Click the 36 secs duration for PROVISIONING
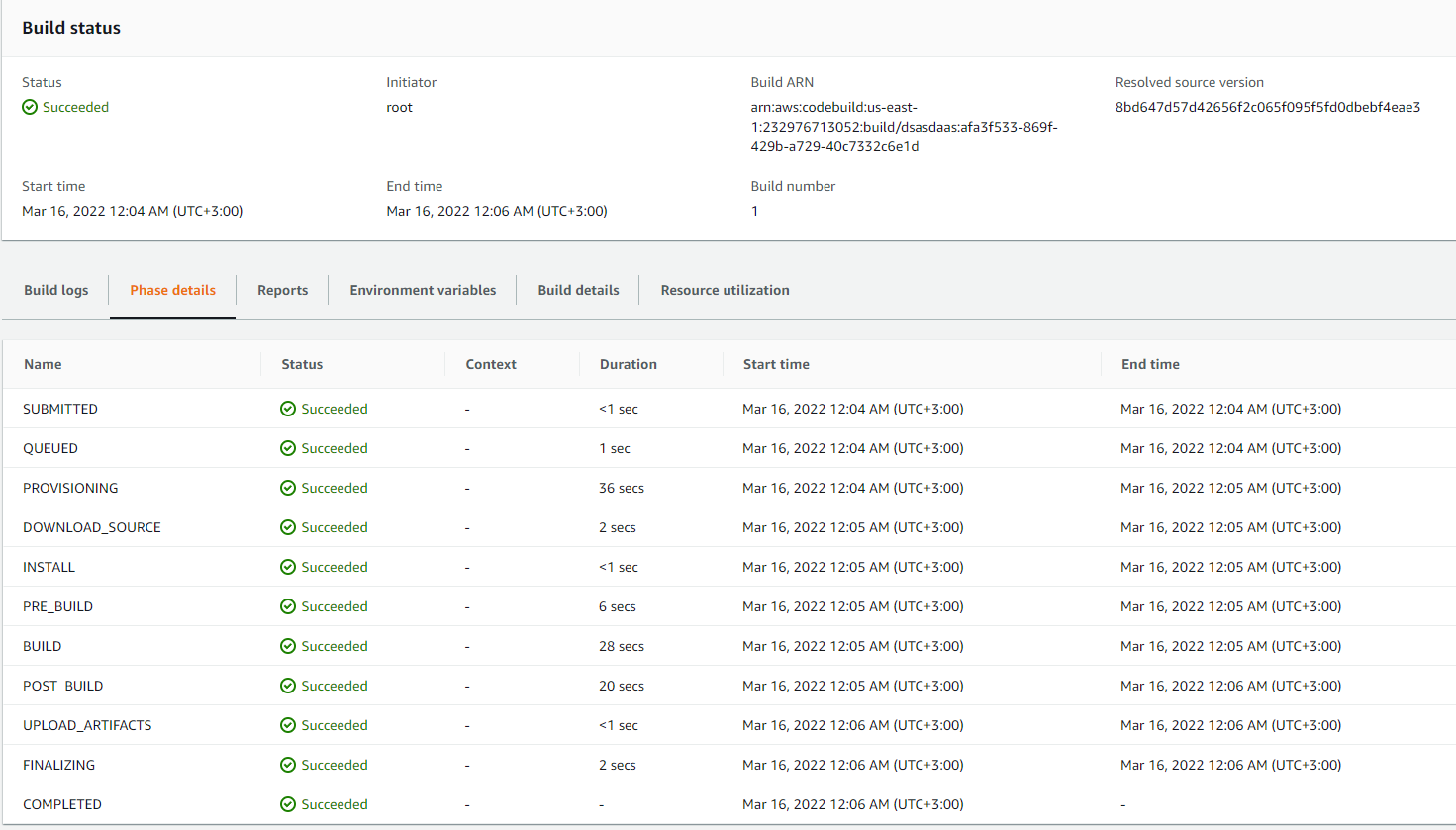The image size is (1456, 830). coord(622,488)
